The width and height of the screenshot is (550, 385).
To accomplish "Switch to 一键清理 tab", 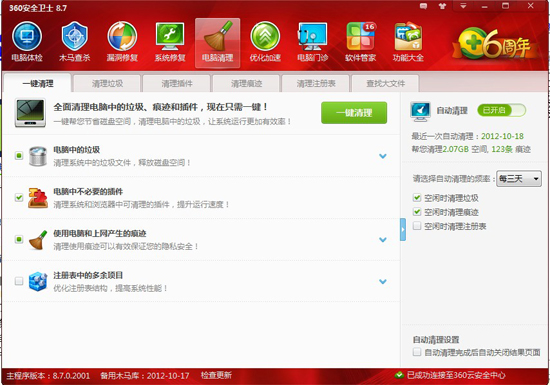I will pyautogui.click(x=38, y=83).
